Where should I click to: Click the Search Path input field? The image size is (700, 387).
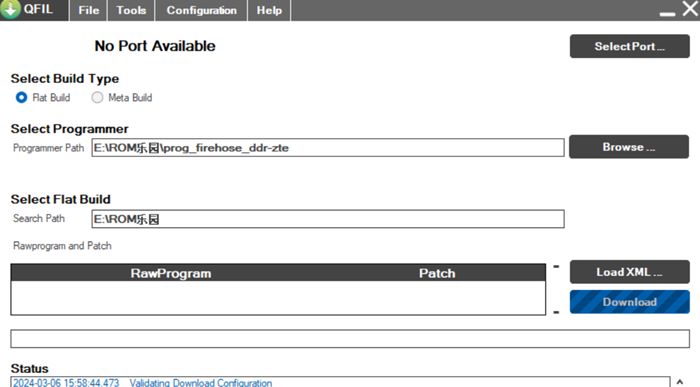(x=328, y=219)
